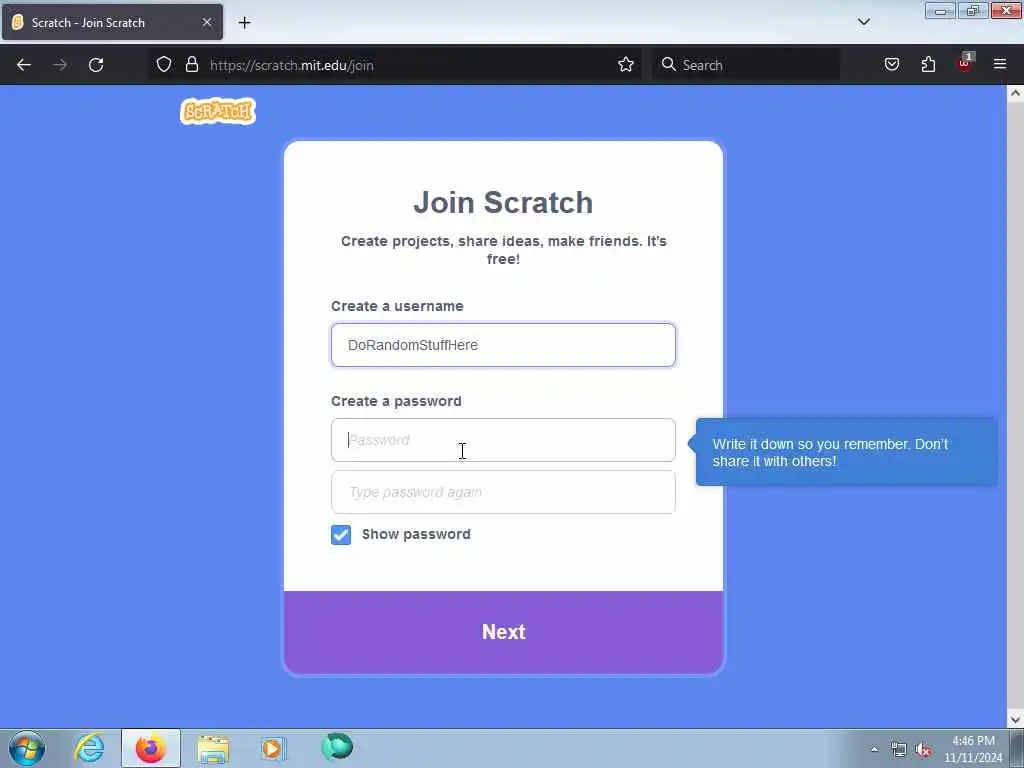The image size is (1024, 768).
Task: Open the Windows Start button
Action: point(27,748)
